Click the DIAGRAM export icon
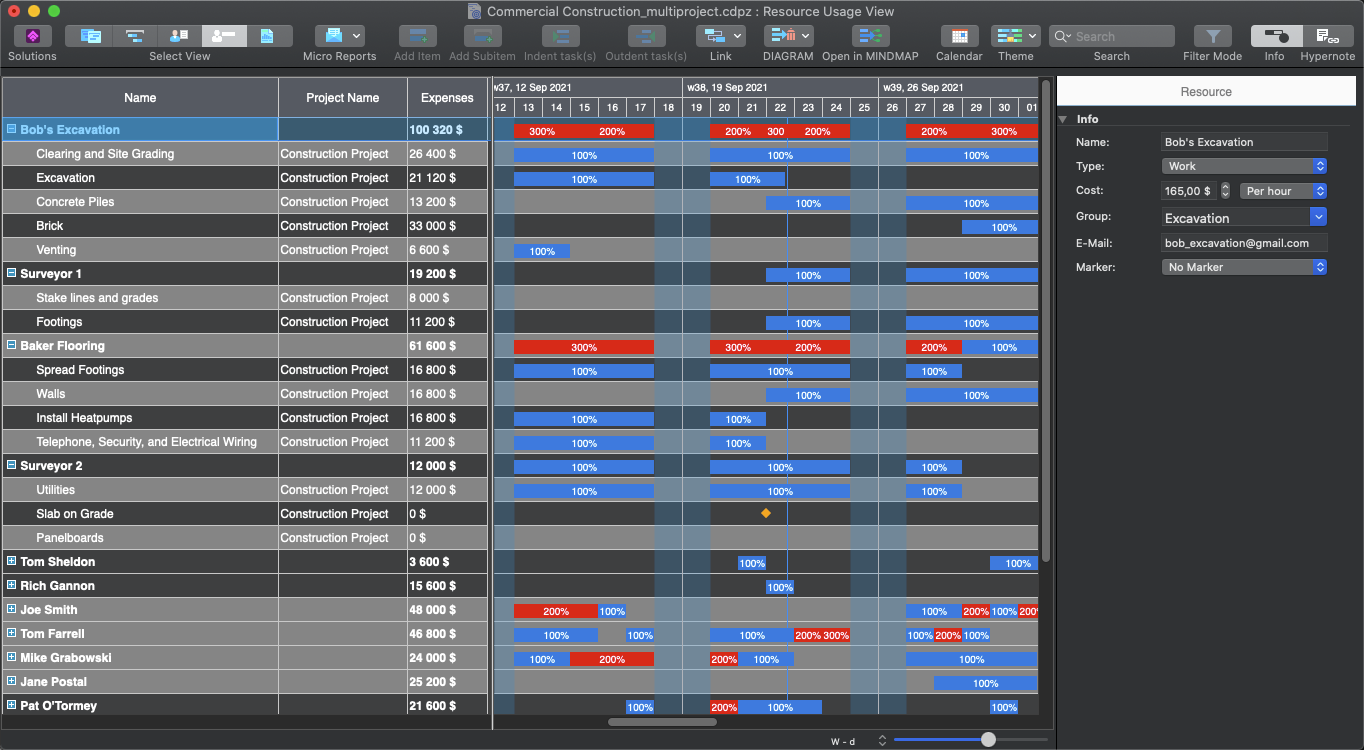This screenshot has height=750, width=1364. tap(787, 37)
